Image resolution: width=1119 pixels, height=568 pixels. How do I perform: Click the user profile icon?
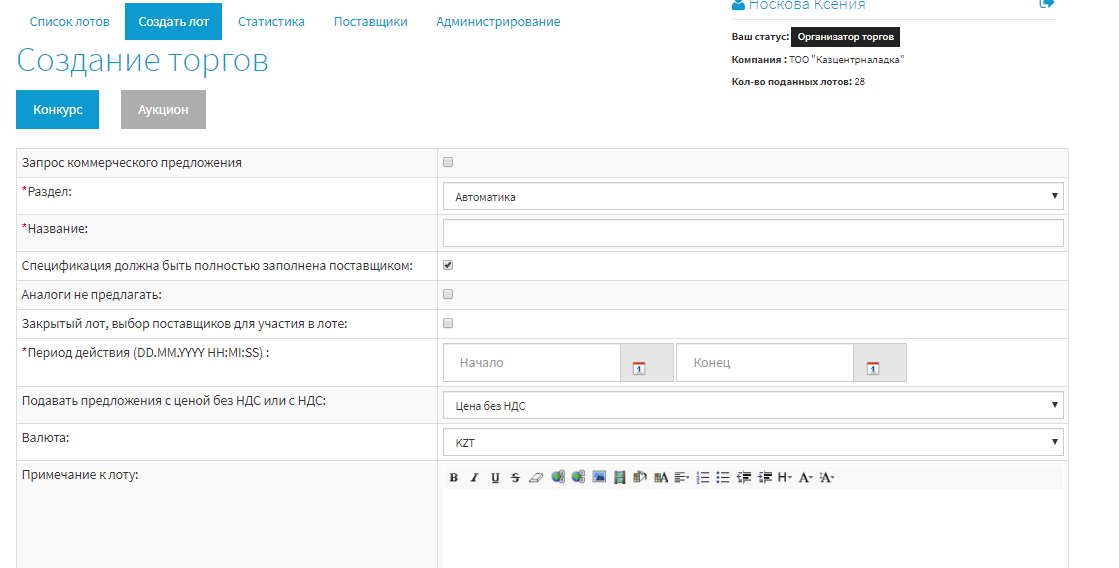point(738,4)
